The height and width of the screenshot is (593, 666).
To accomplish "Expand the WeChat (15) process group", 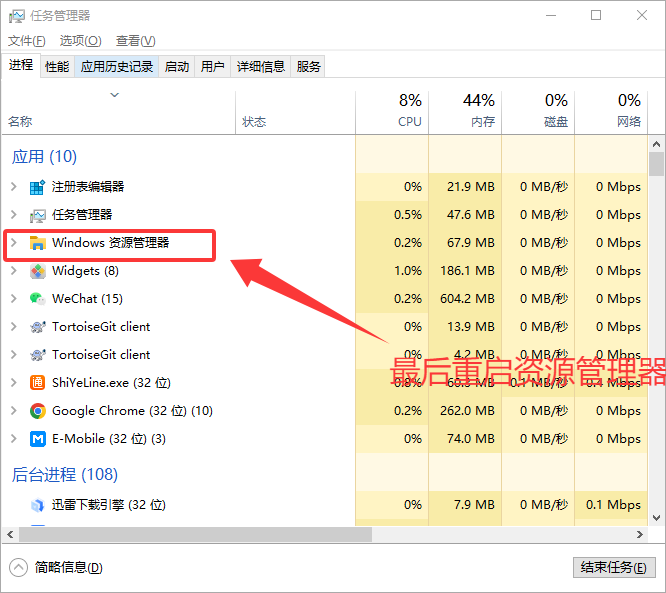I will (x=14, y=299).
